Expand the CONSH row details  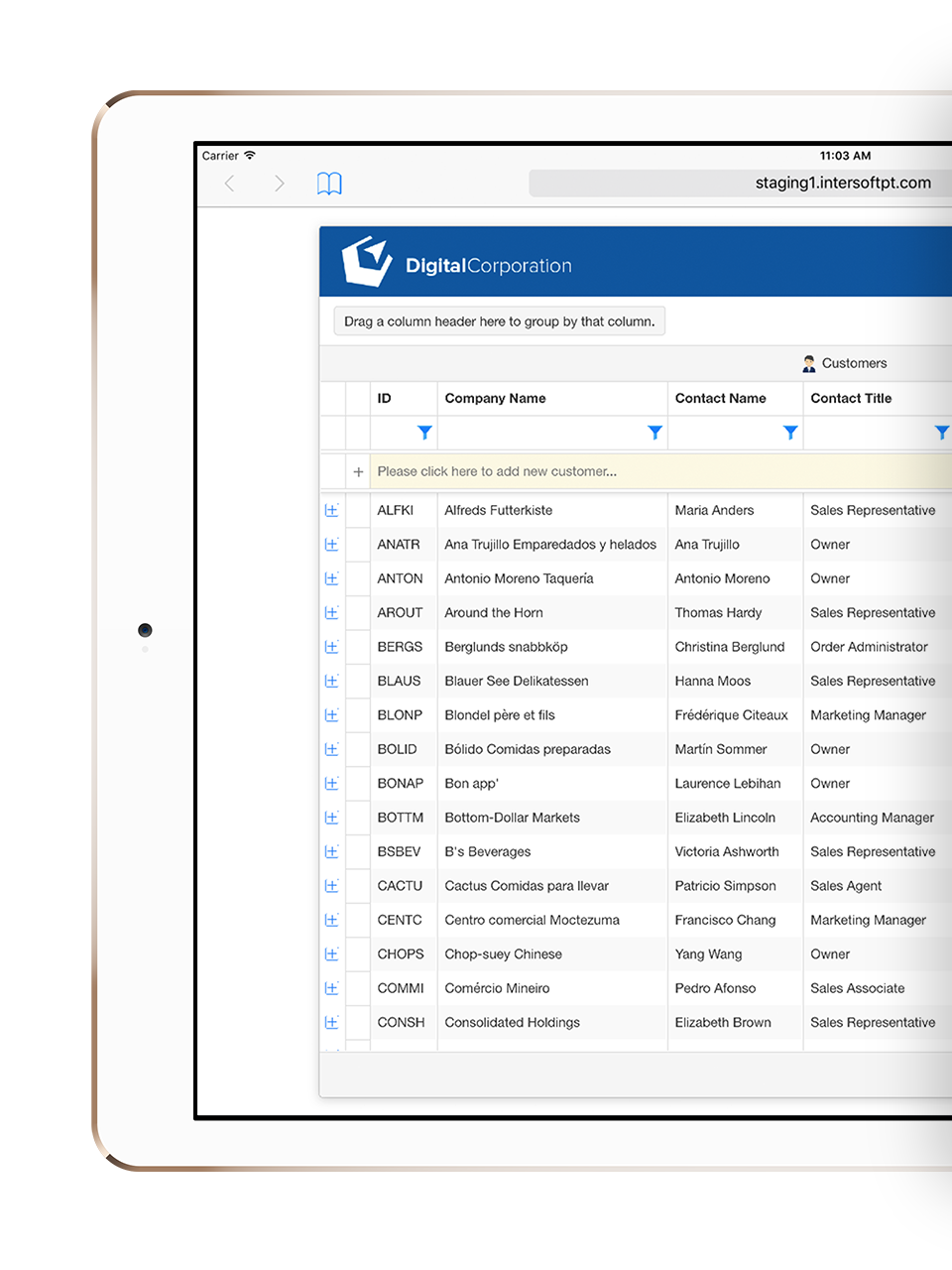tap(331, 1023)
